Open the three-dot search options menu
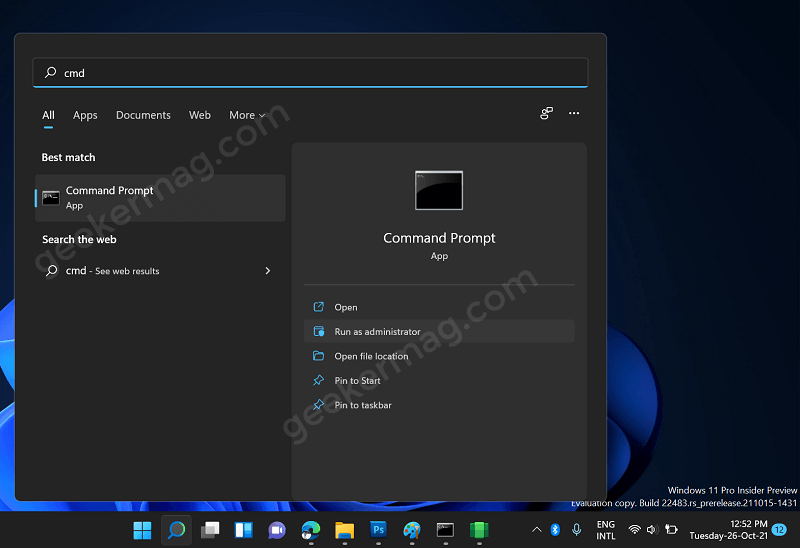Image resolution: width=800 pixels, height=548 pixels. coord(574,113)
